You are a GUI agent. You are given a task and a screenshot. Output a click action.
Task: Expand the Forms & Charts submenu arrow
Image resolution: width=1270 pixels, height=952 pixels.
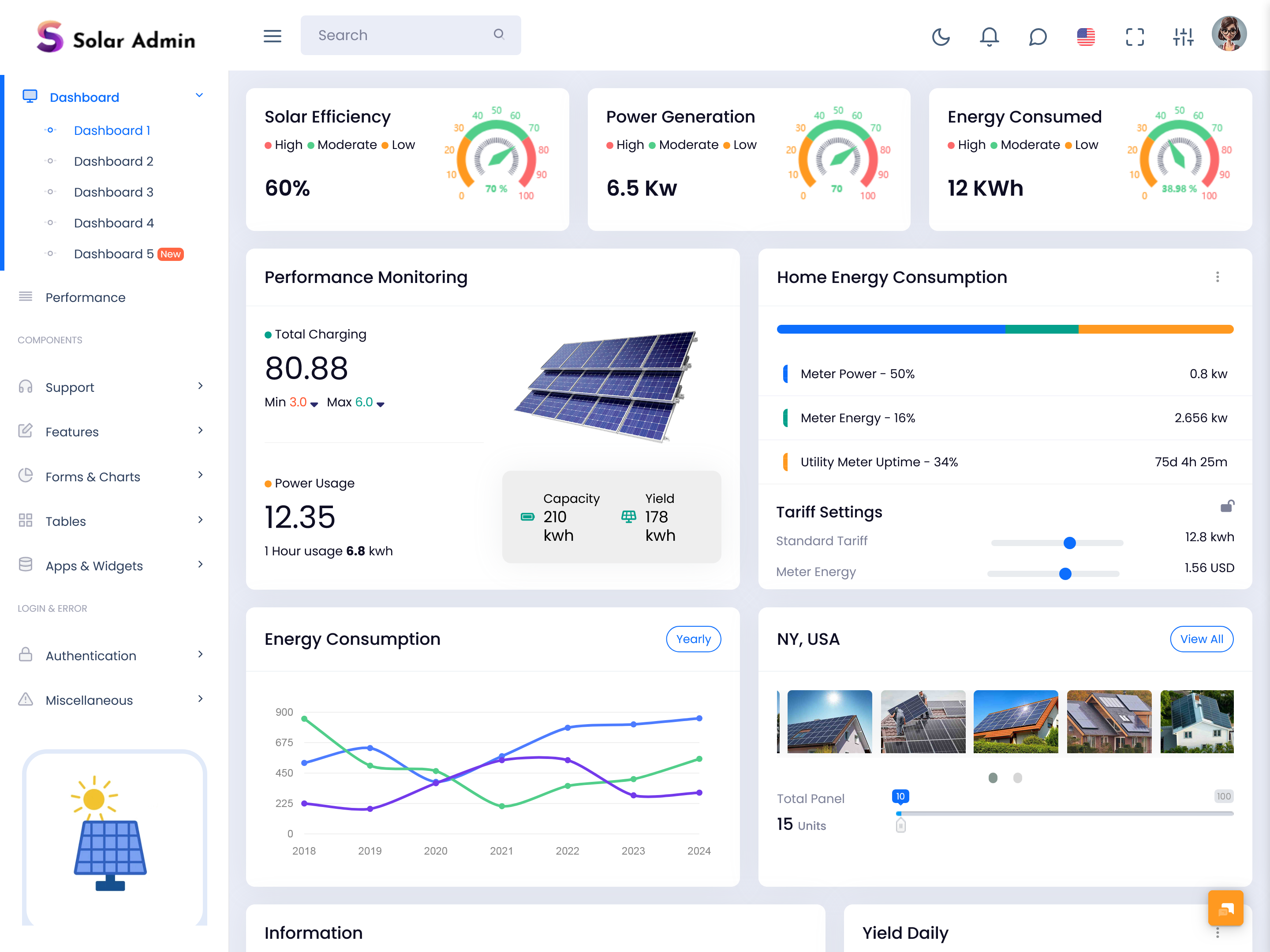tap(200, 475)
